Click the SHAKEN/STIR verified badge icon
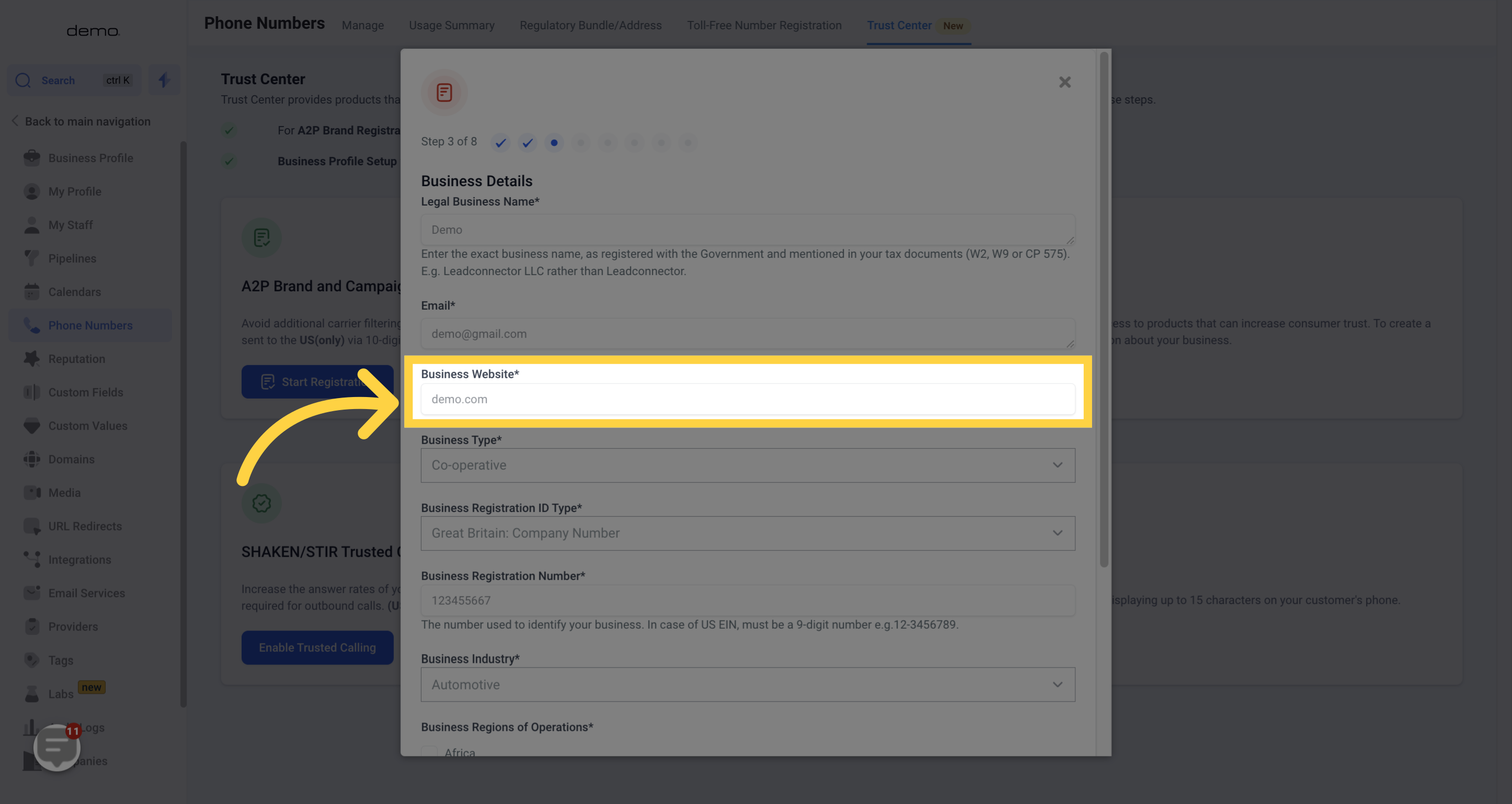 (x=261, y=503)
